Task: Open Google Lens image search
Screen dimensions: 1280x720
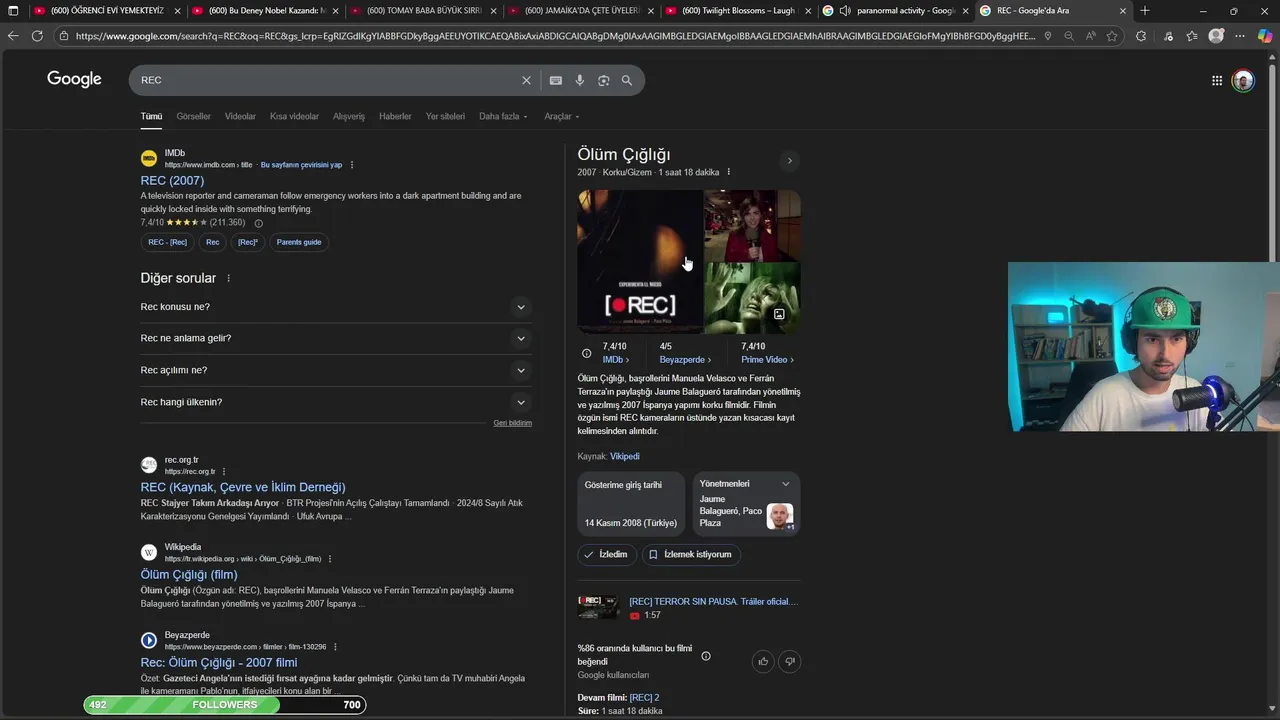Action: pyautogui.click(x=603, y=80)
